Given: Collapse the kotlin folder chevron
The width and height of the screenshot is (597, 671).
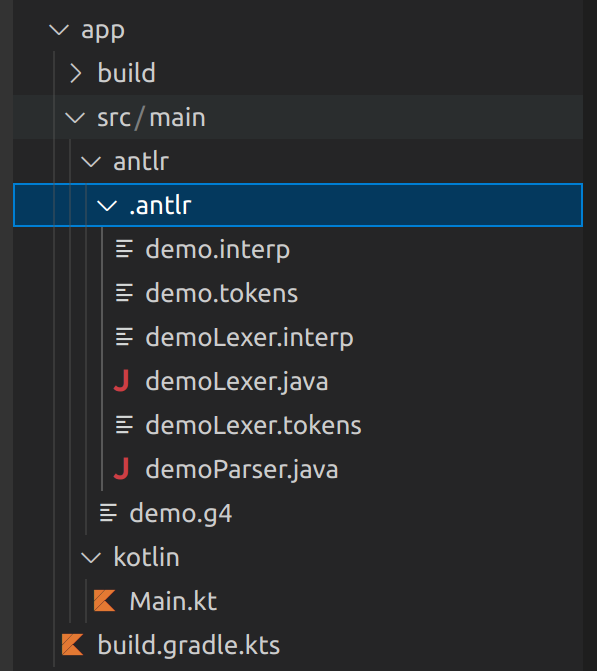Looking at the screenshot, I should click(x=91, y=558).
